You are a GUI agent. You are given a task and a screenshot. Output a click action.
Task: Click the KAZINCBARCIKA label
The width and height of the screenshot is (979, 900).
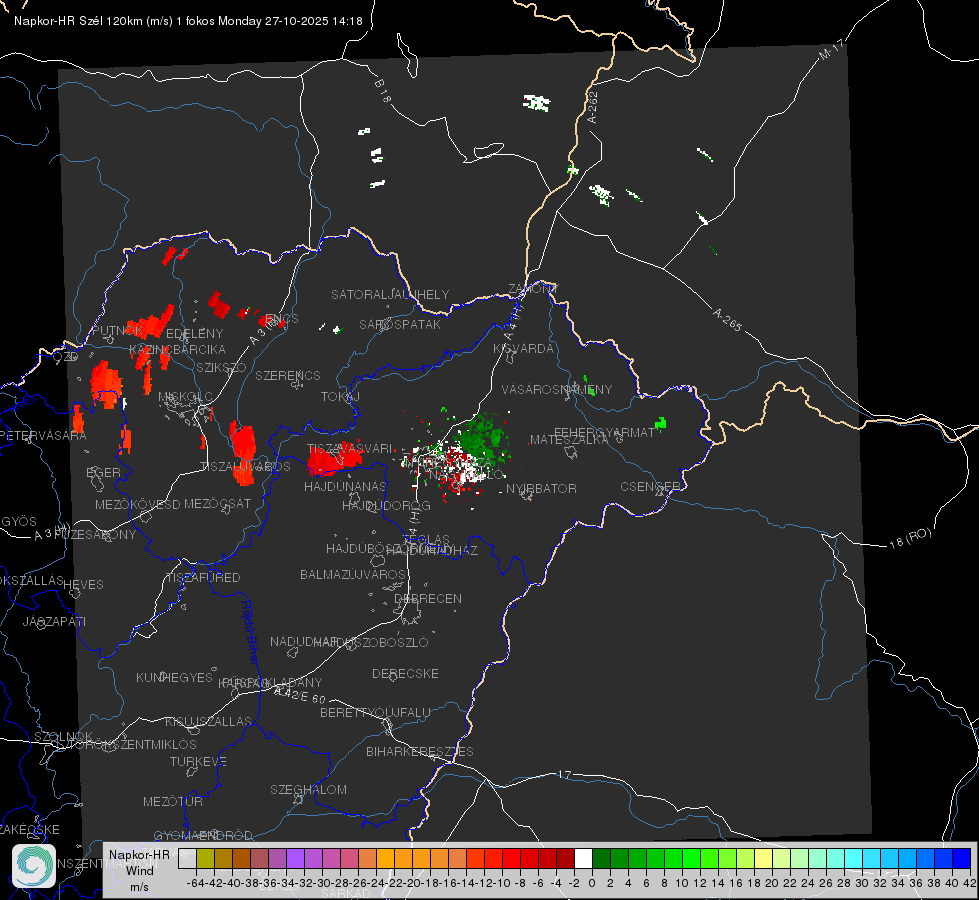tap(177, 349)
